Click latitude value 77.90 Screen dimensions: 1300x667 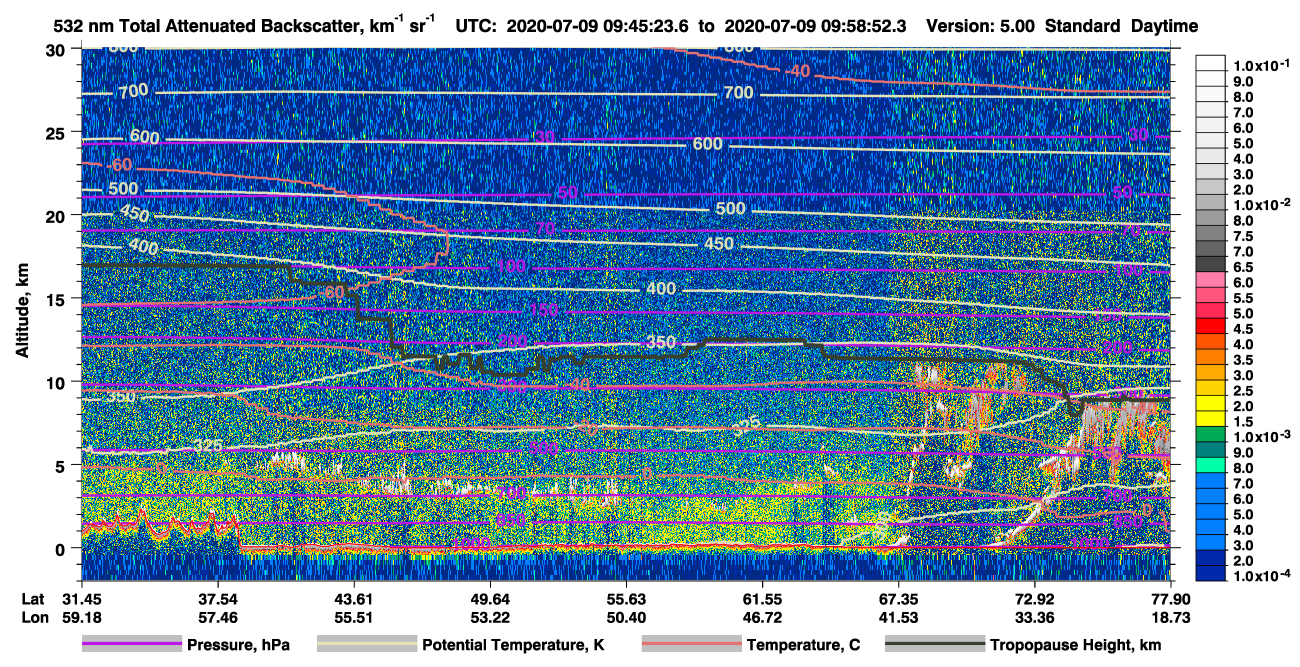pyautogui.click(x=1171, y=599)
